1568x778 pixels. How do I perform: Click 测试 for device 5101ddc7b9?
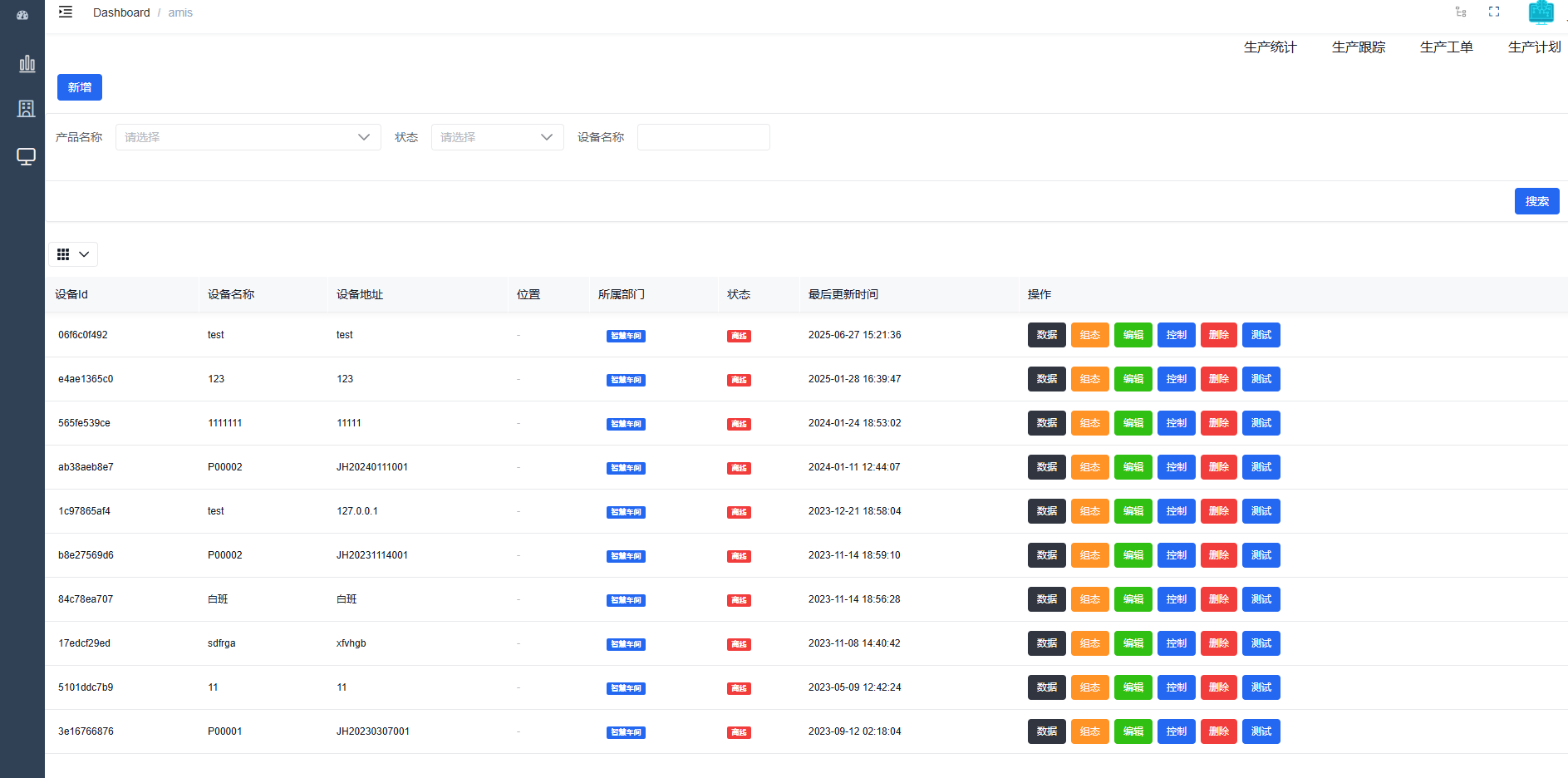coord(1261,687)
